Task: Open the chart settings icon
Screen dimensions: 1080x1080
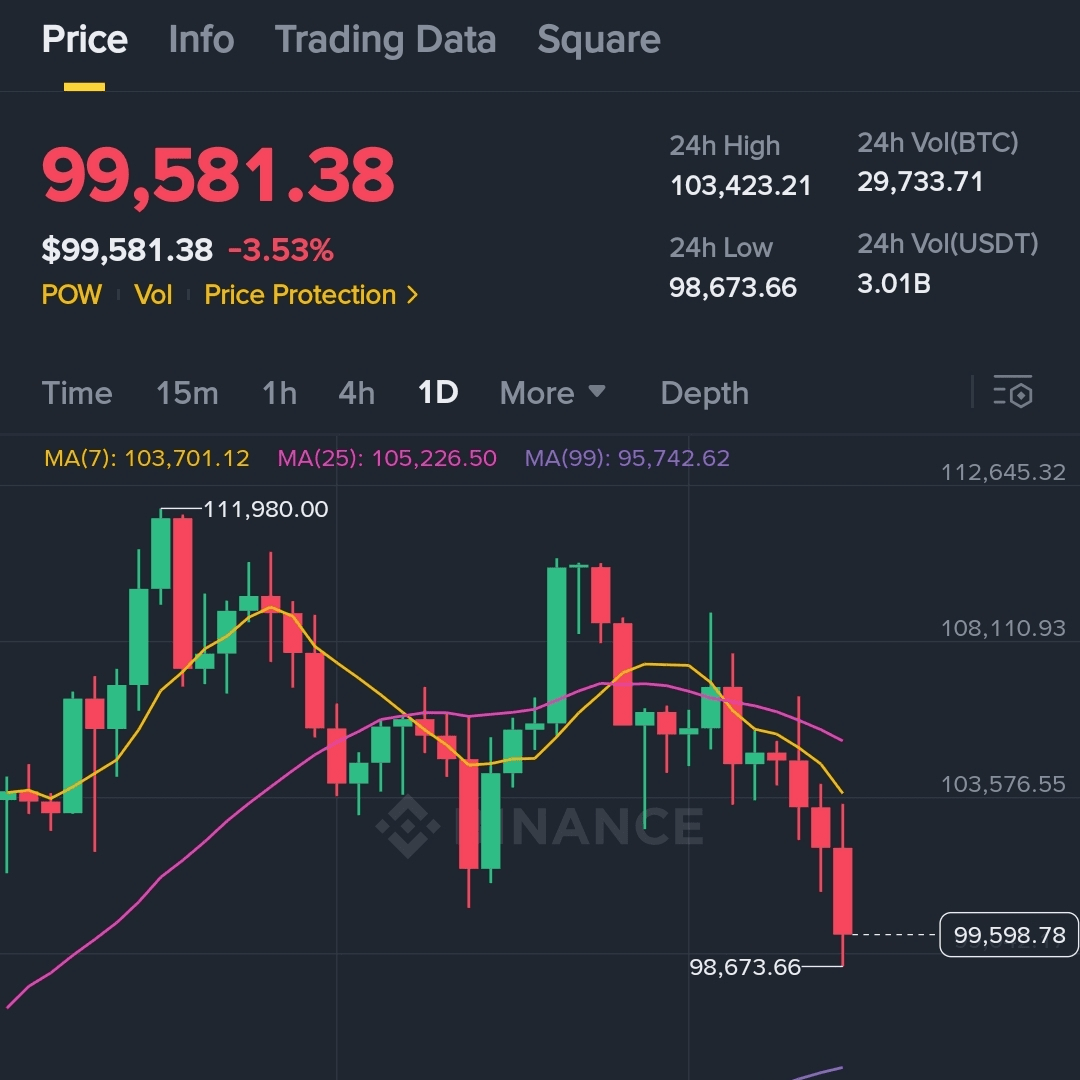Action: (x=1012, y=392)
